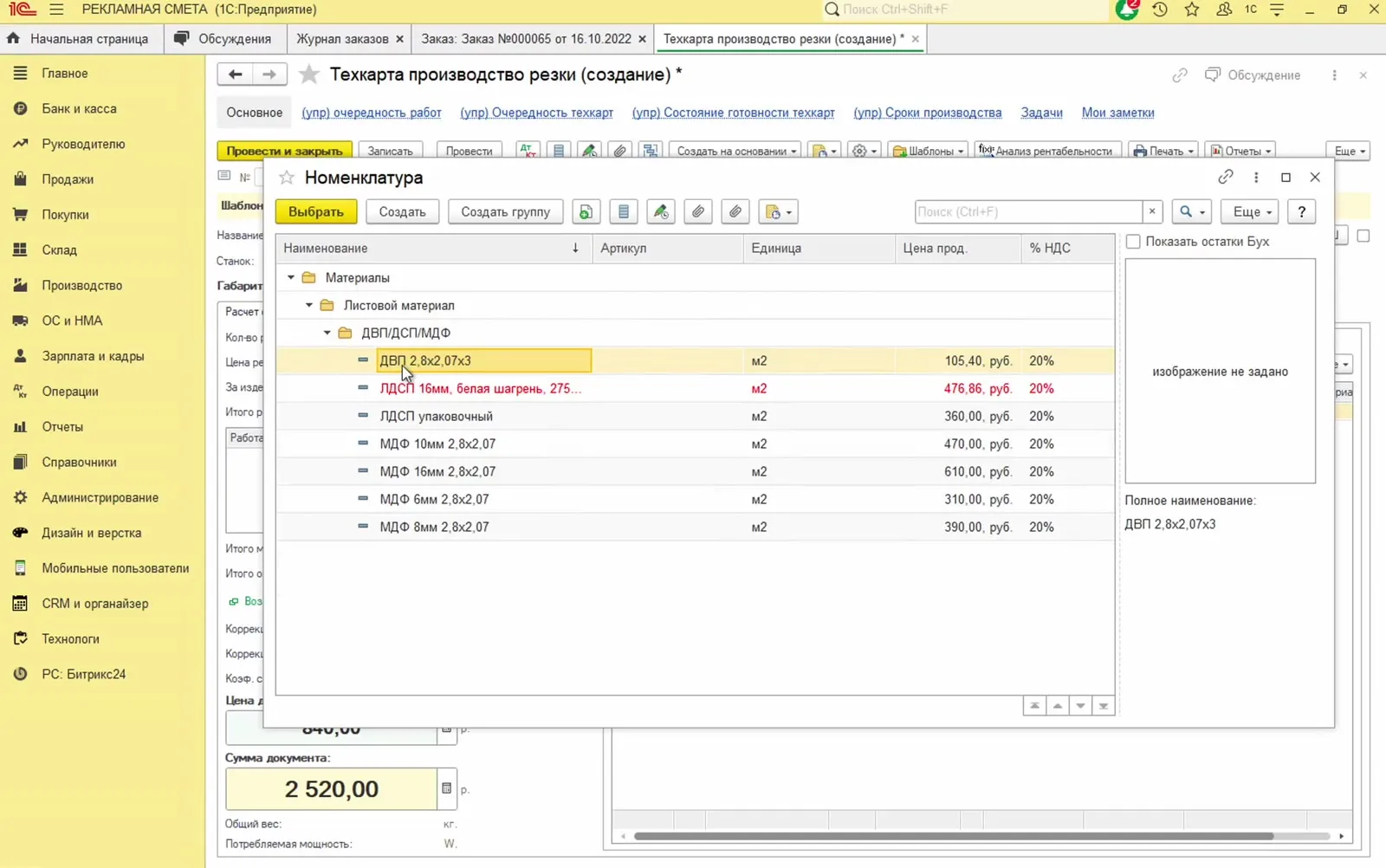Open the Производство section in sidebar
This screenshot has height=868, width=1386.
[81, 285]
